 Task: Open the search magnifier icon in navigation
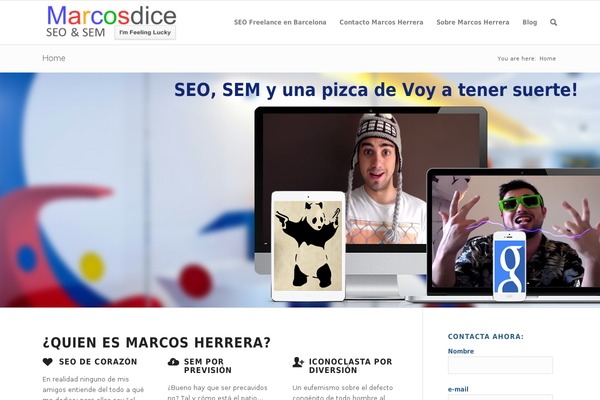tap(553, 23)
